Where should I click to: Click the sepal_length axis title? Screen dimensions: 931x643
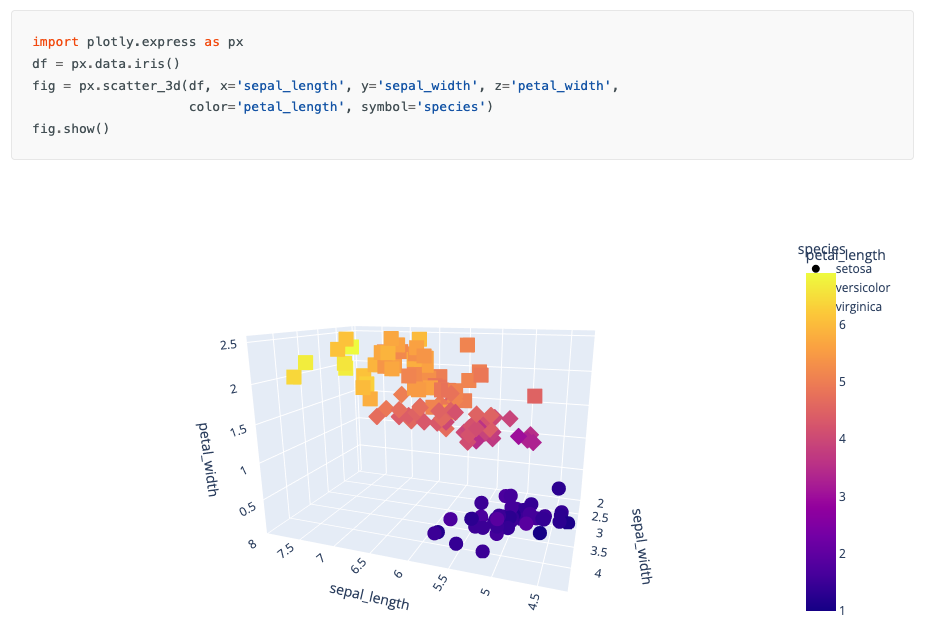coord(369,596)
